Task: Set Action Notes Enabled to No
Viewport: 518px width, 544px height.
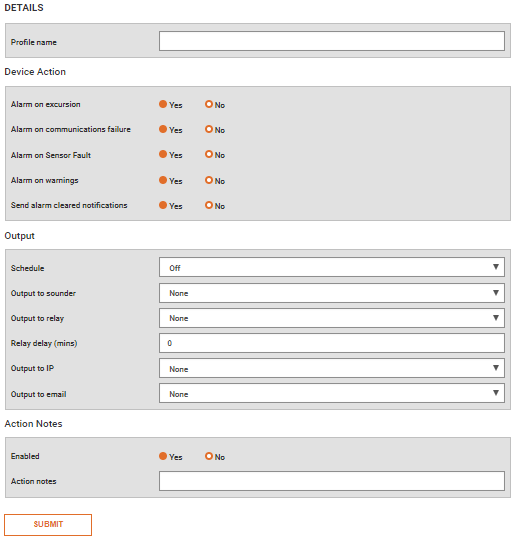Action: tap(209, 456)
